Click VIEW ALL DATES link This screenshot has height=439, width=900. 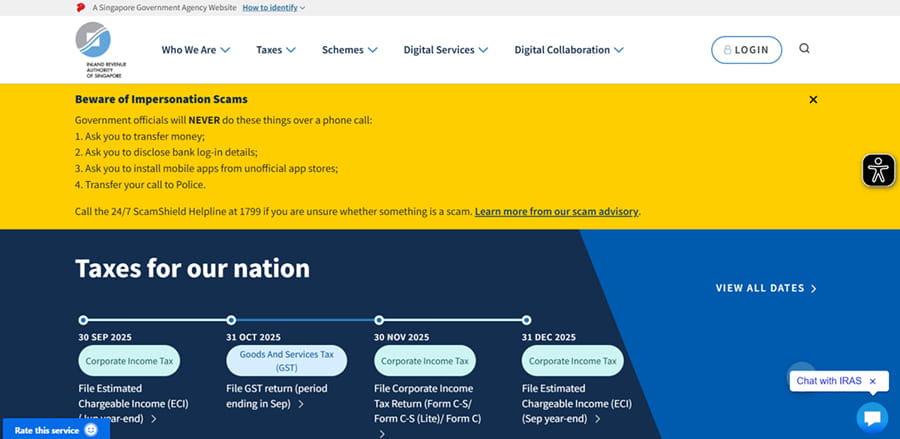766,288
